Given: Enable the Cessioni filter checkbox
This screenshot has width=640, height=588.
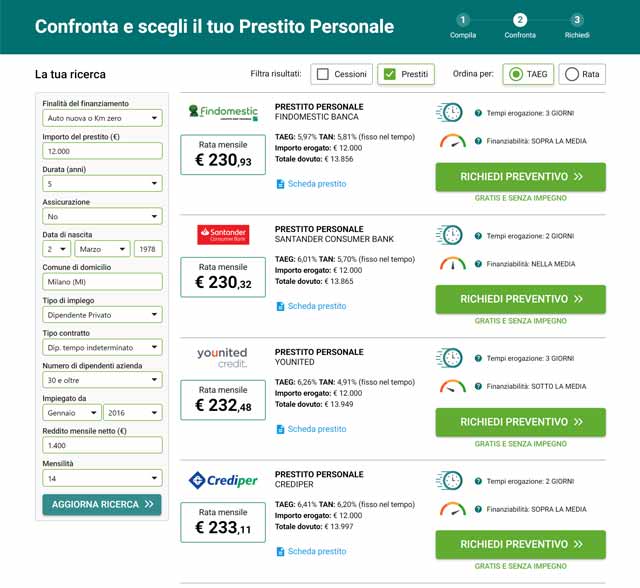Looking at the screenshot, I should click(x=322, y=74).
